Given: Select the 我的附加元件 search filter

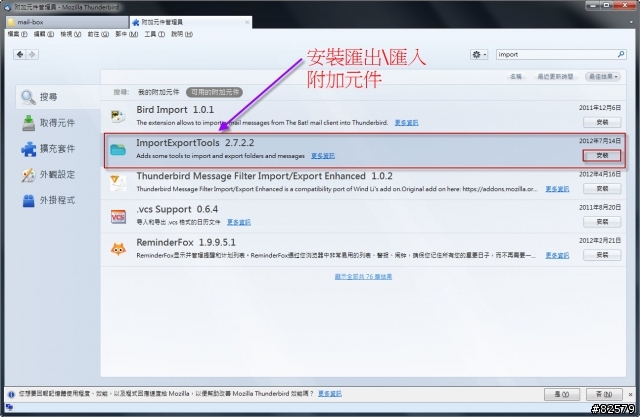Looking at the screenshot, I should (158, 92).
